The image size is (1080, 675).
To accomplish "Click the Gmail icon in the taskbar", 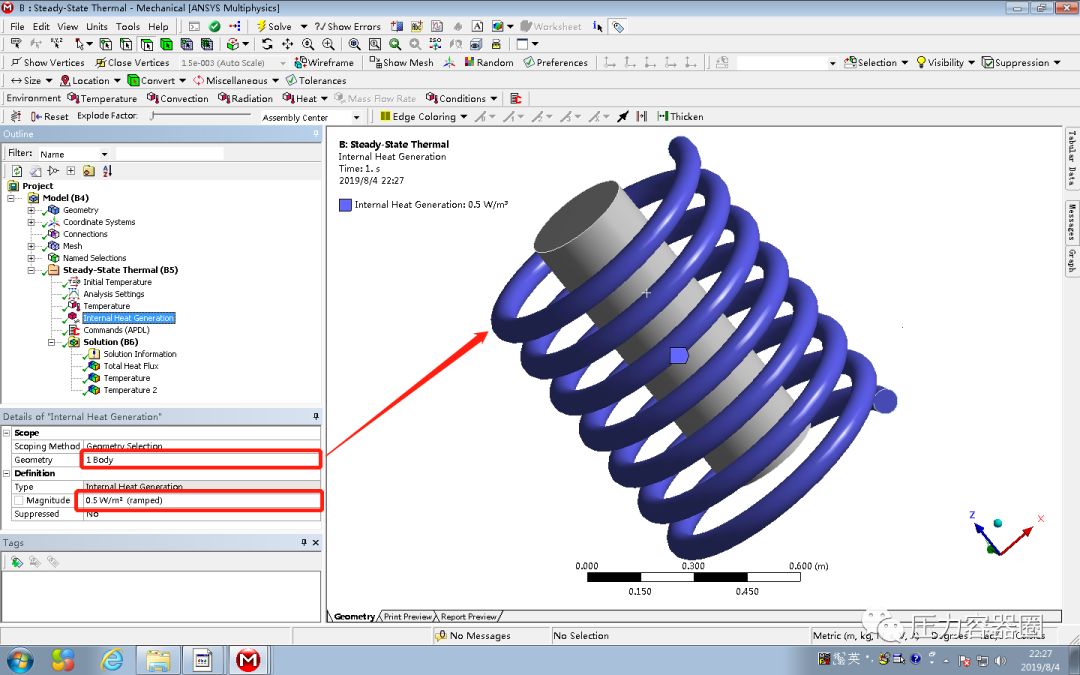I will 249,659.
